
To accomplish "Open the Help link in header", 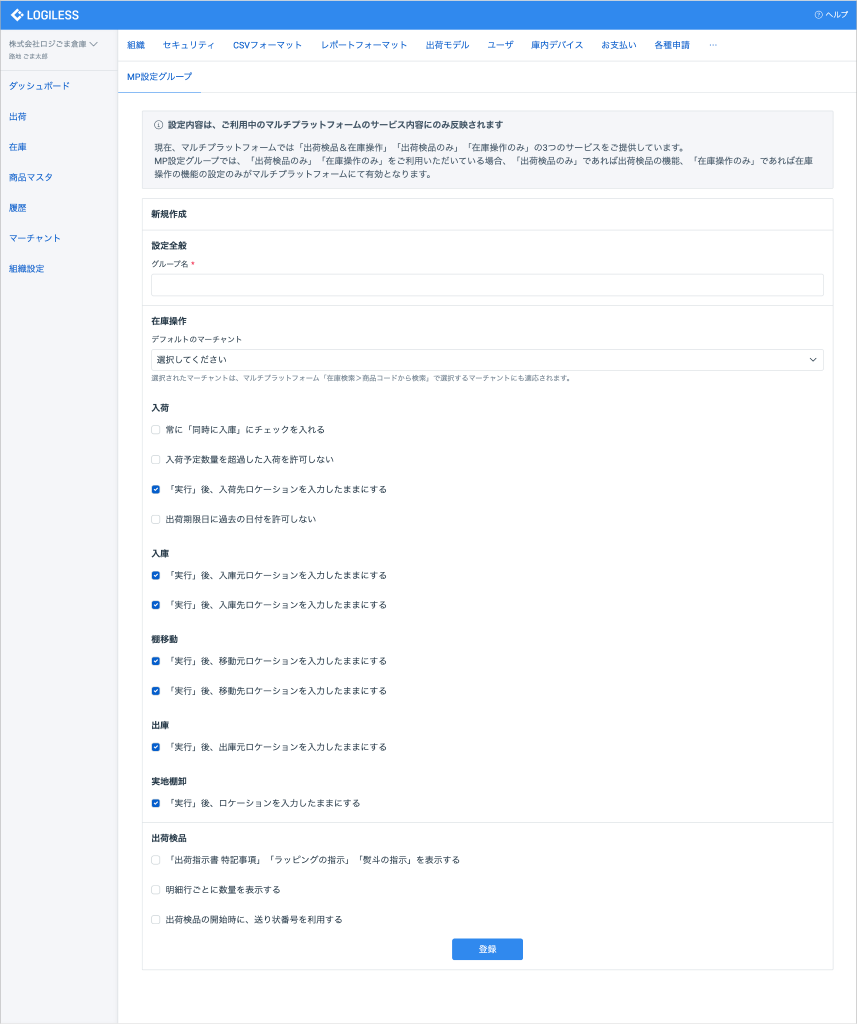I will (x=831, y=15).
